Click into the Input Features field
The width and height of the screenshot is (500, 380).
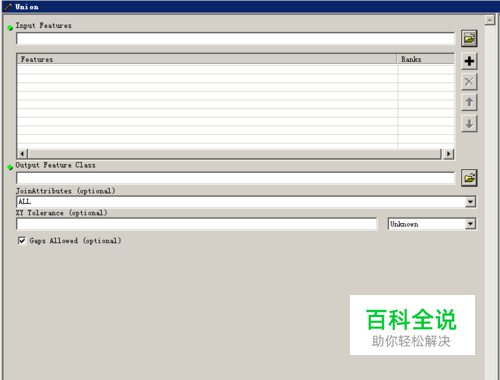click(x=235, y=39)
